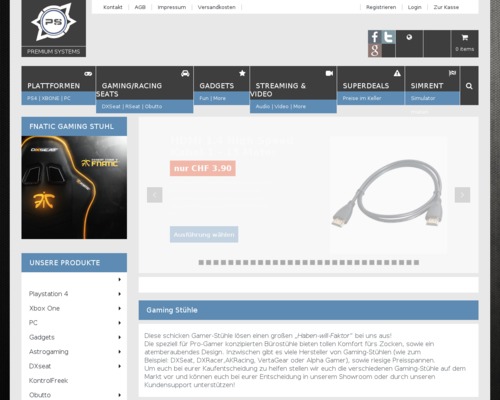Screen dimensions: 500x400
Task: Go to Zur Kasse checkout
Action: (x=446, y=7)
